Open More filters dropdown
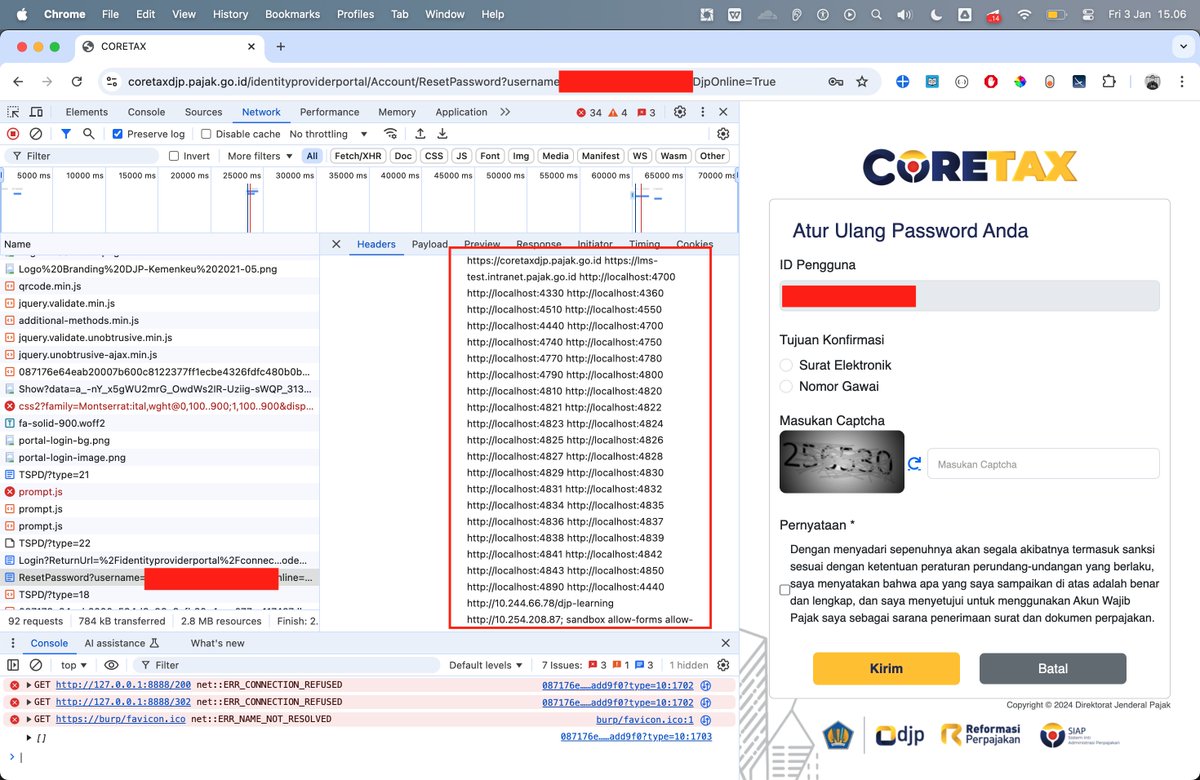1200x780 pixels. (x=260, y=156)
